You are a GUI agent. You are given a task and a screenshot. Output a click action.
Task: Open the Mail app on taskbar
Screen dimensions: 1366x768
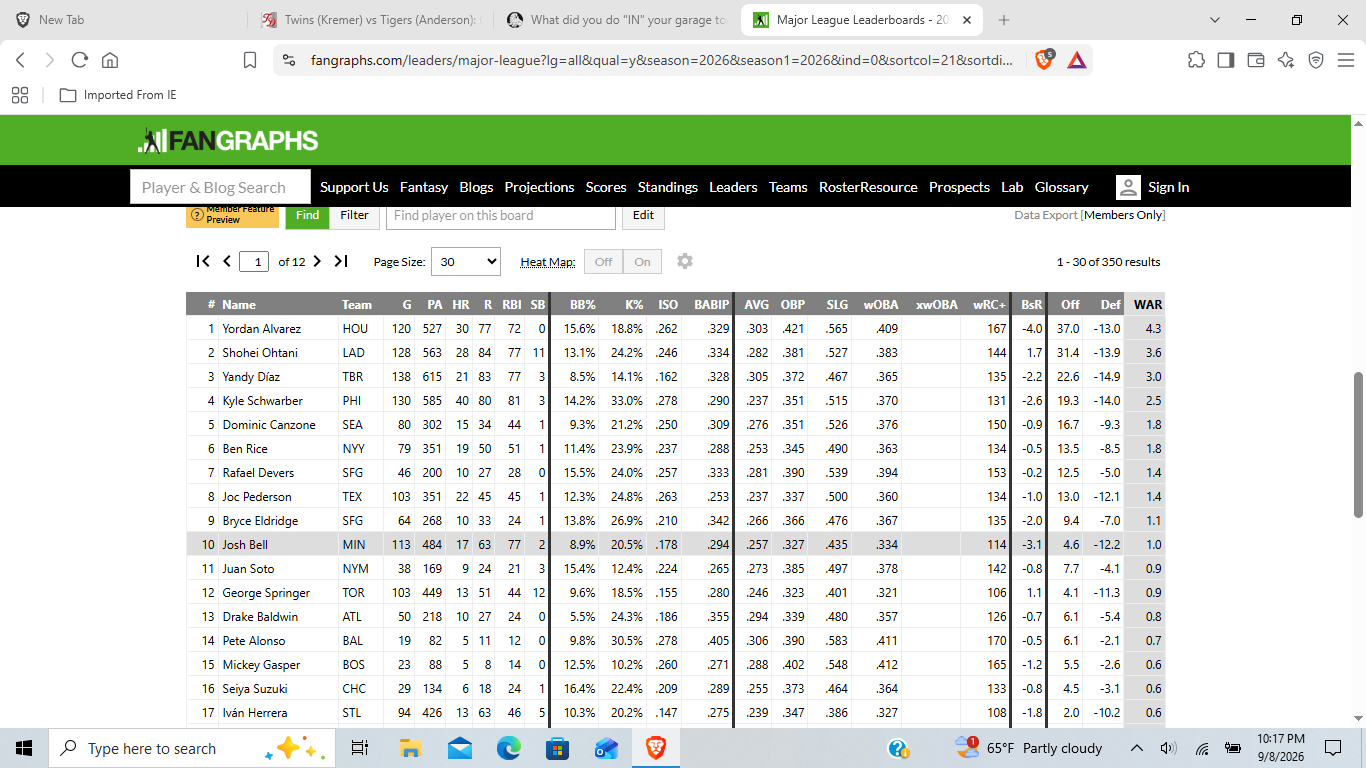pyautogui.click(x=460, y=748)
